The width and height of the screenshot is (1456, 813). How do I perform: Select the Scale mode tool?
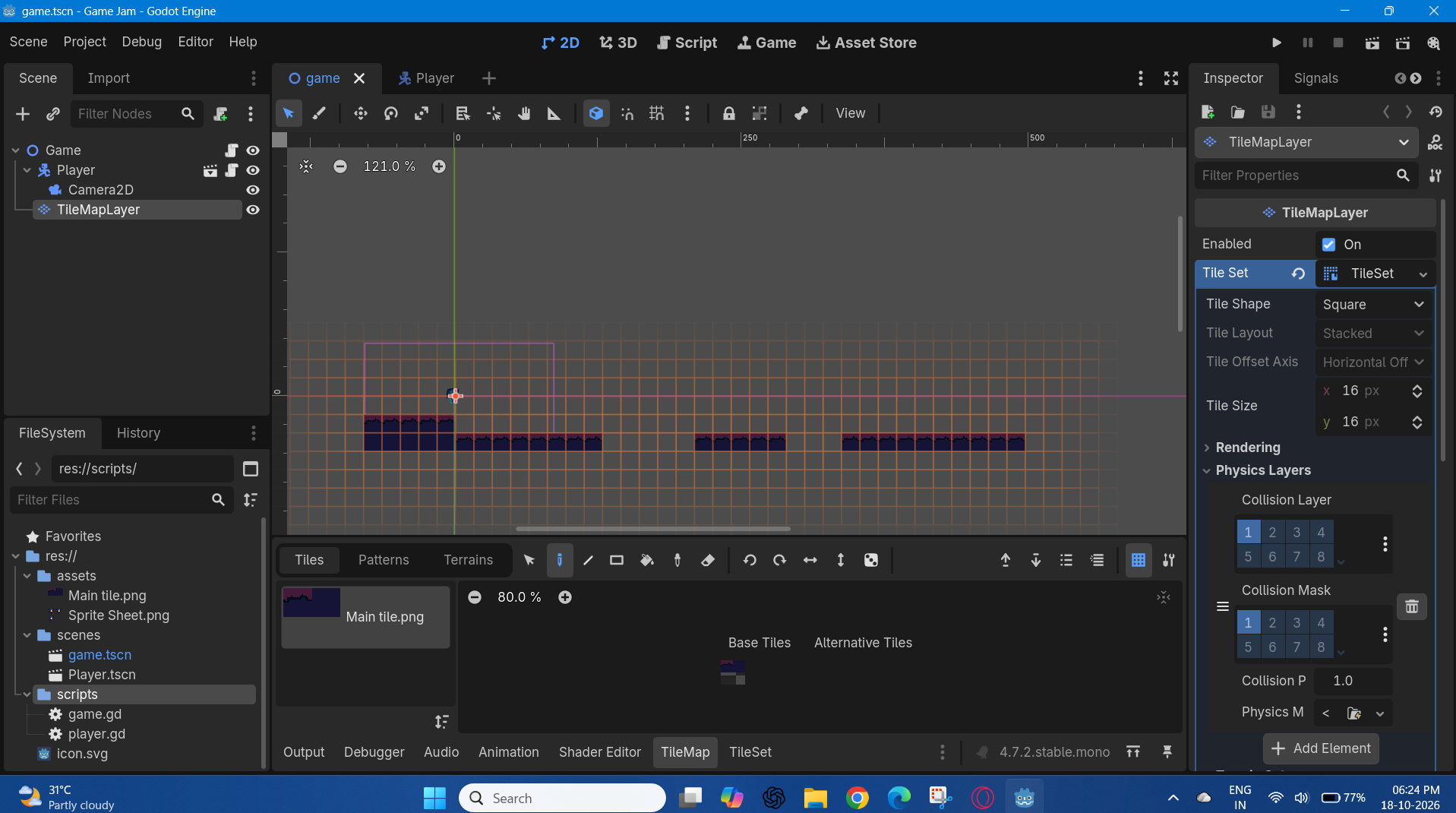pyautogui.click(x=422, y=113)
